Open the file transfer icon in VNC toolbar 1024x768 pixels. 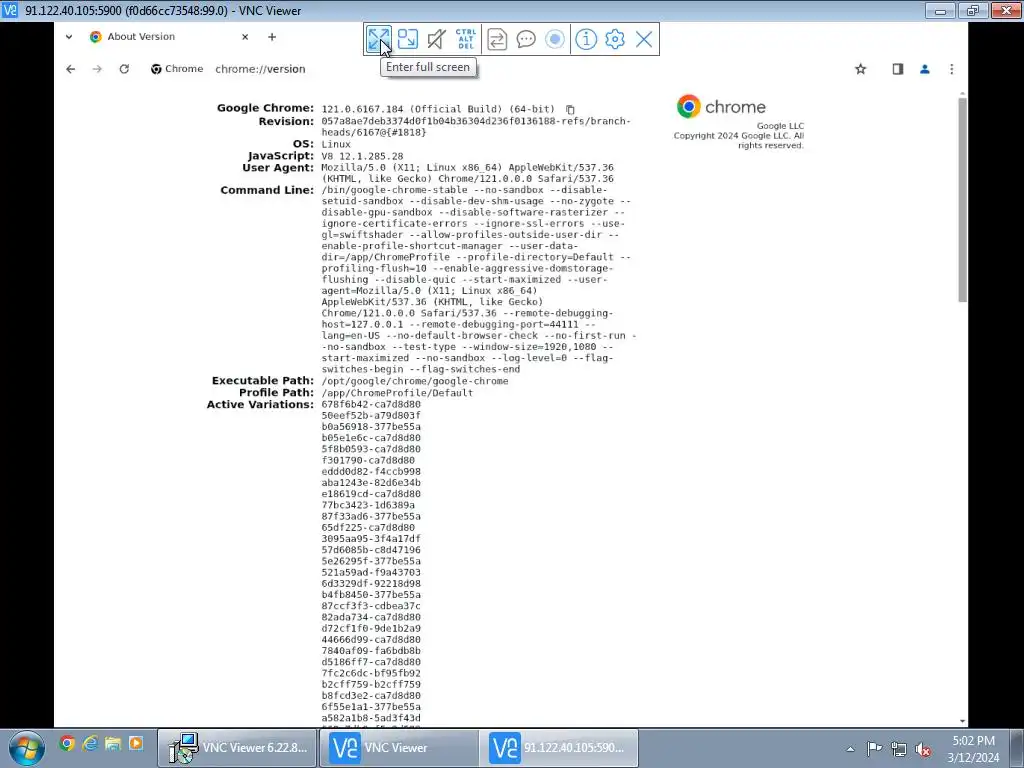(497, 39)
